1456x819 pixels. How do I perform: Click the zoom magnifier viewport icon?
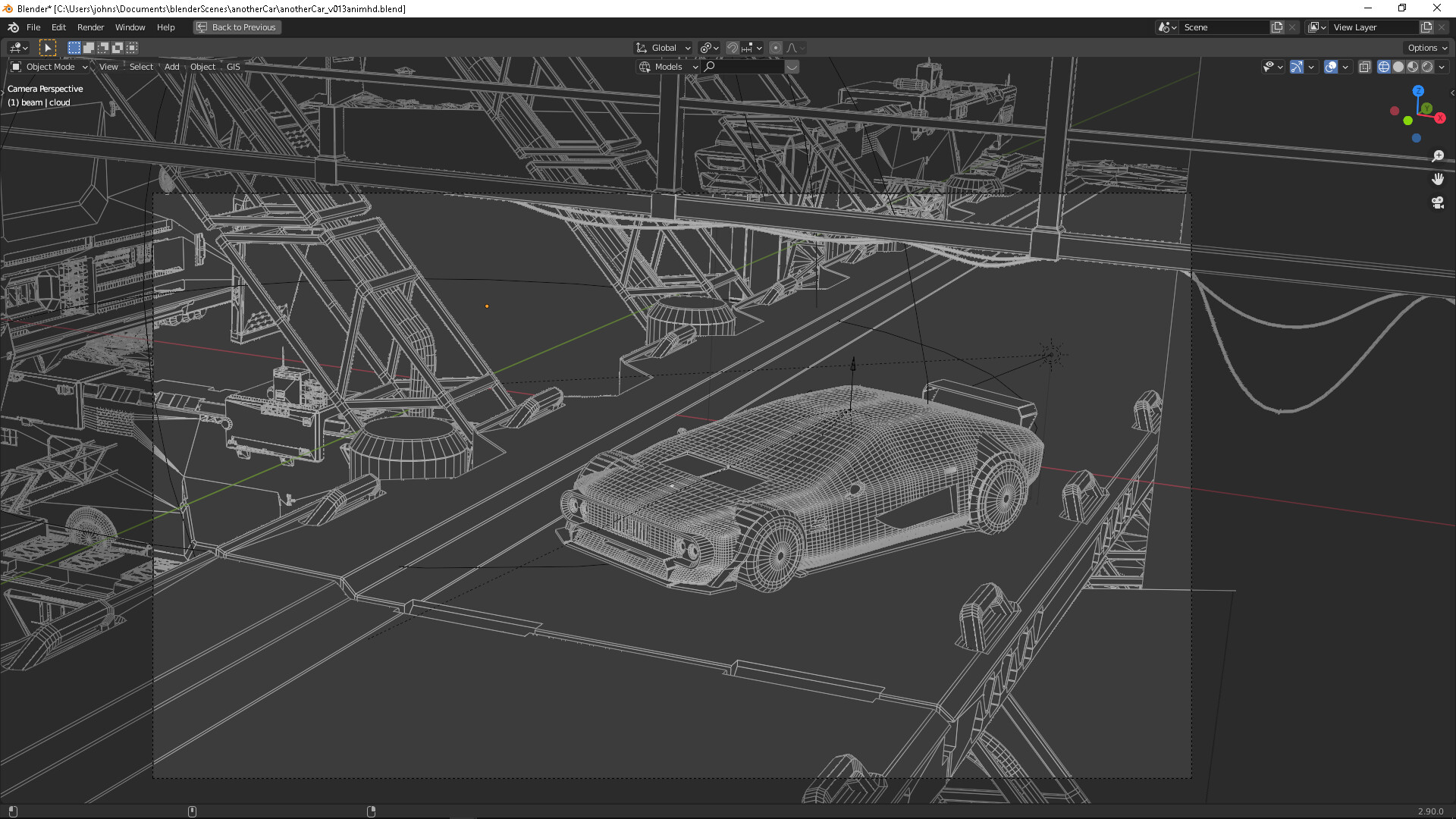(1437, 156)
